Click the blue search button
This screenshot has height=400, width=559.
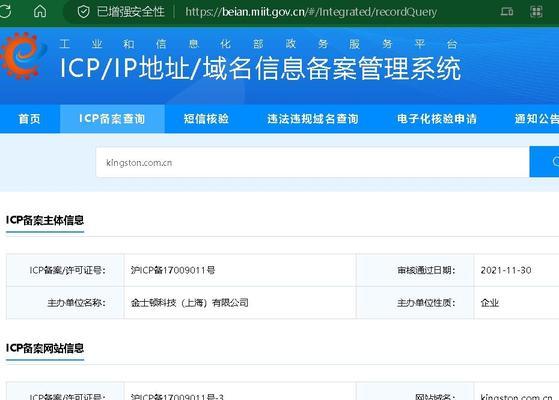tap(544, 161)
